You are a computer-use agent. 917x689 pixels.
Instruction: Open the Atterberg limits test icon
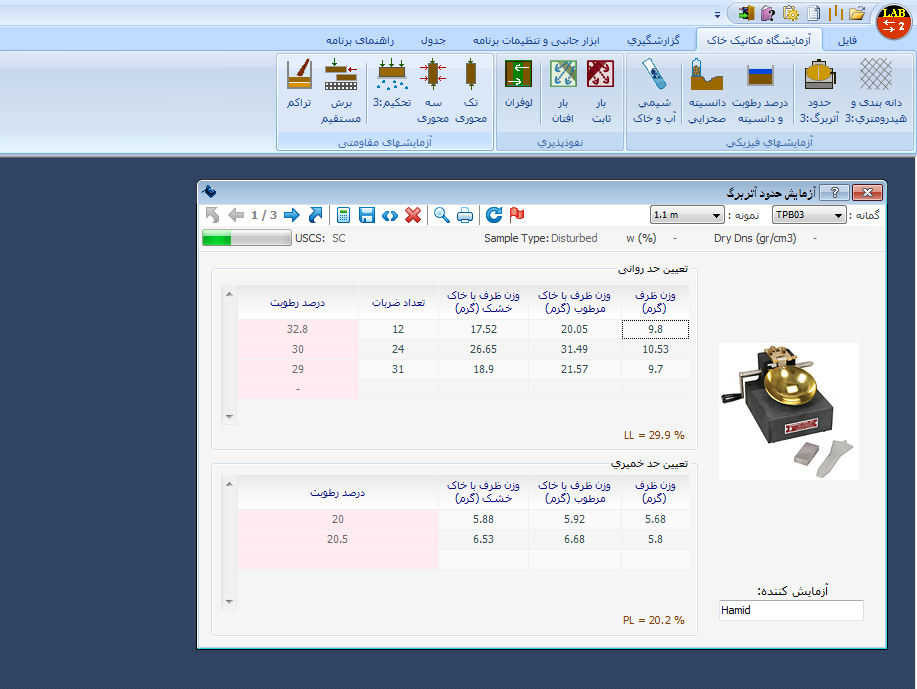[820, 90]
